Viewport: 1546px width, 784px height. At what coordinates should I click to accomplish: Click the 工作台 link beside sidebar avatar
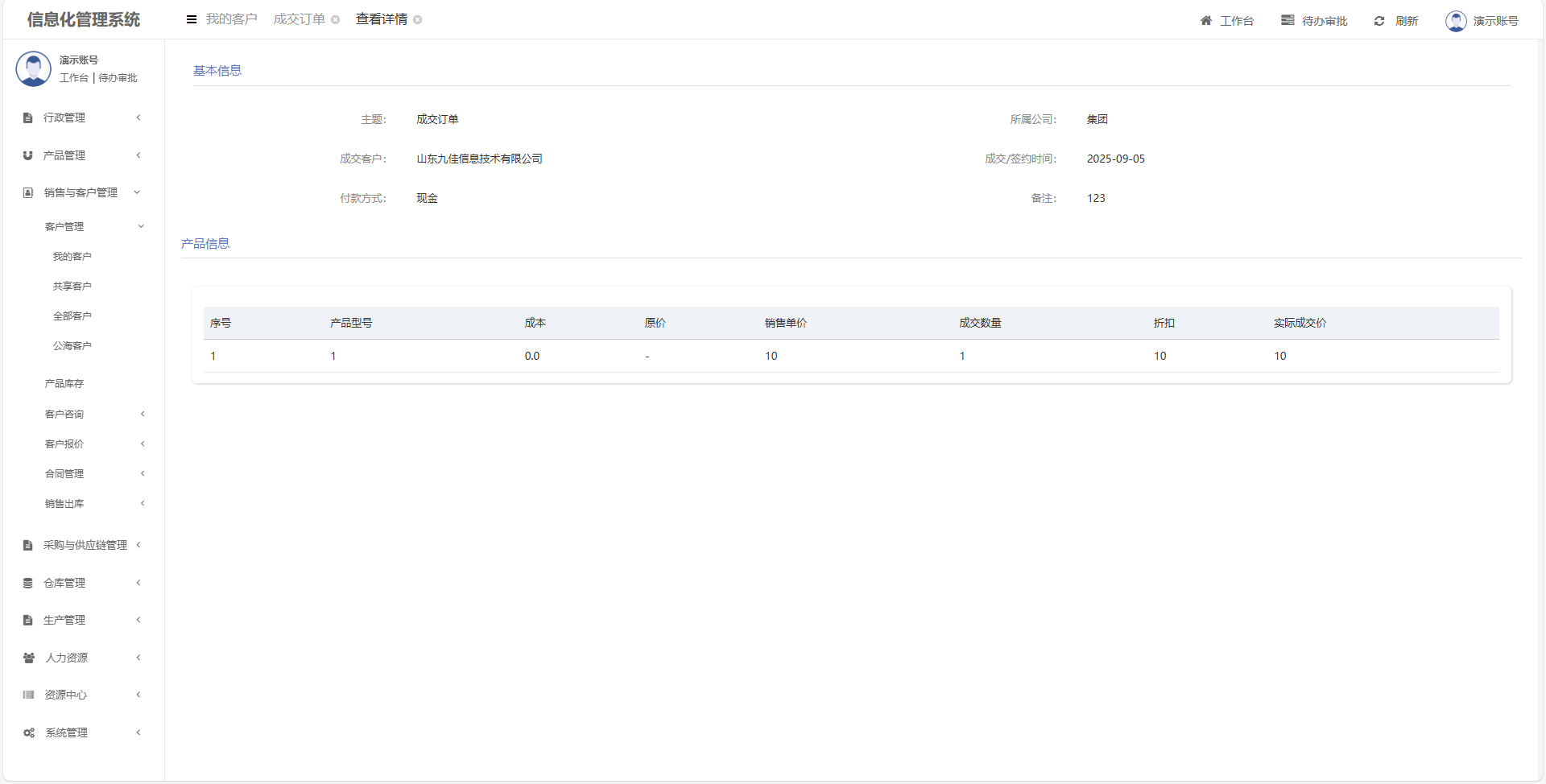click(73, 78)
